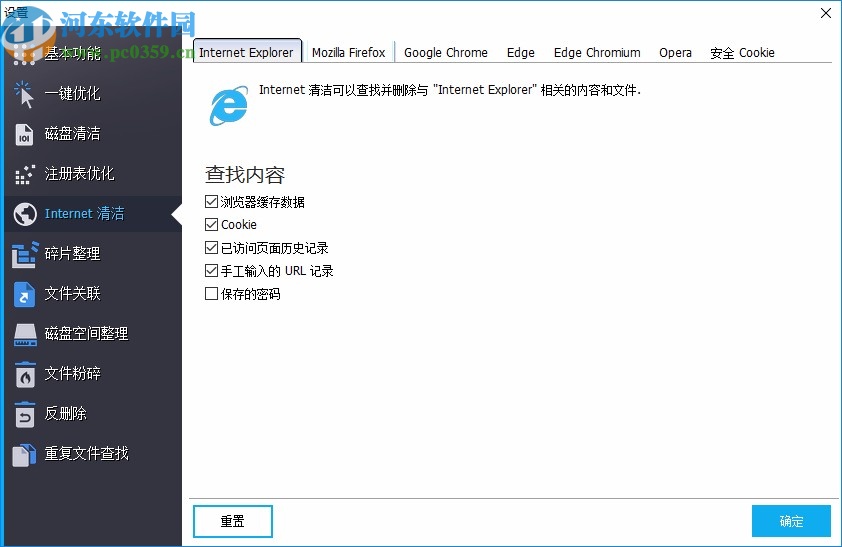
Task: Uncheck 手工输入的 URL 记录 checkbox
Action: coord(211,271)
